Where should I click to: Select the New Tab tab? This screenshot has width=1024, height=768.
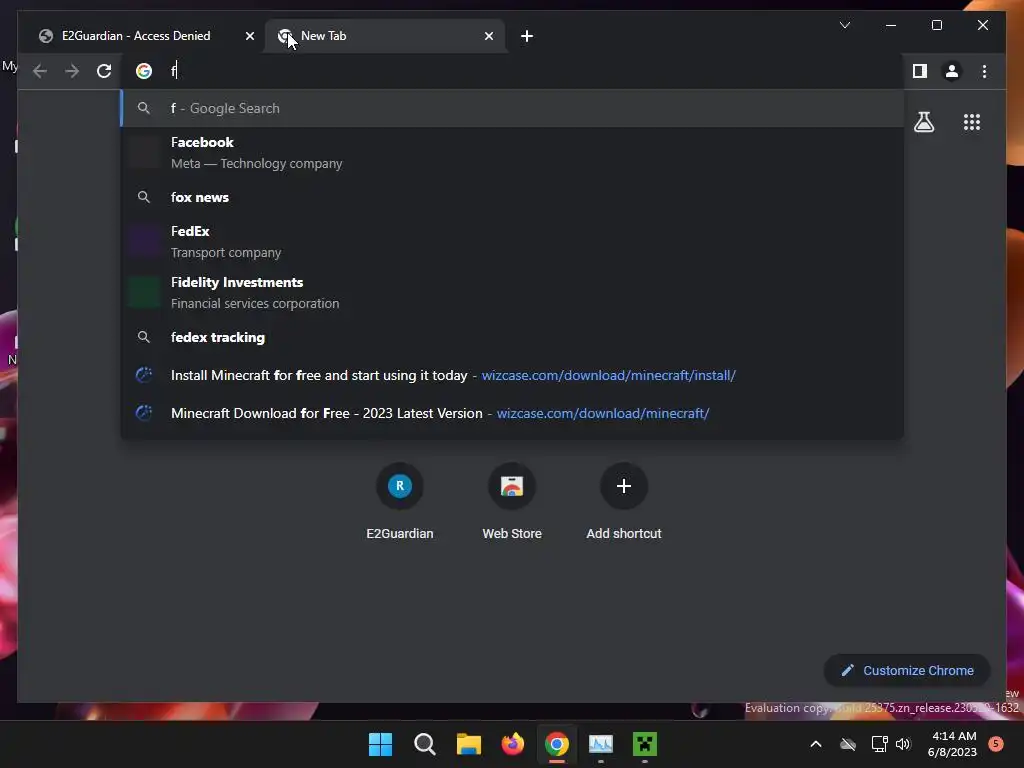tap(385, 36)
